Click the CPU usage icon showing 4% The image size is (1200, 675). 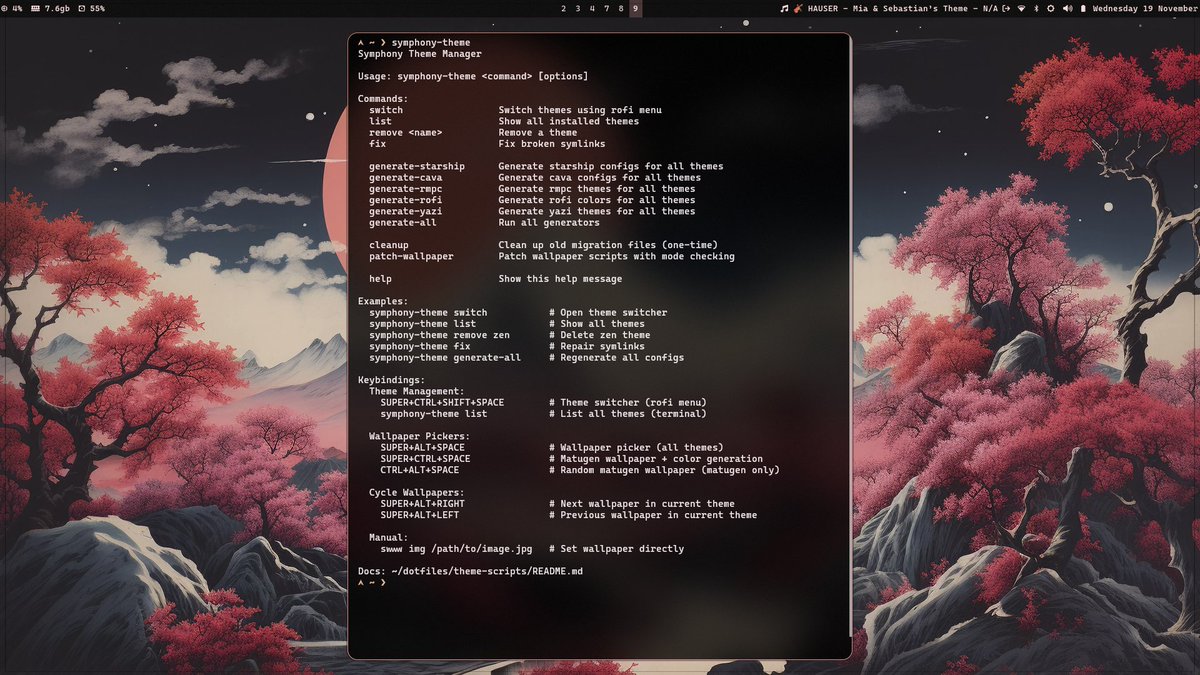click(10, 8)
